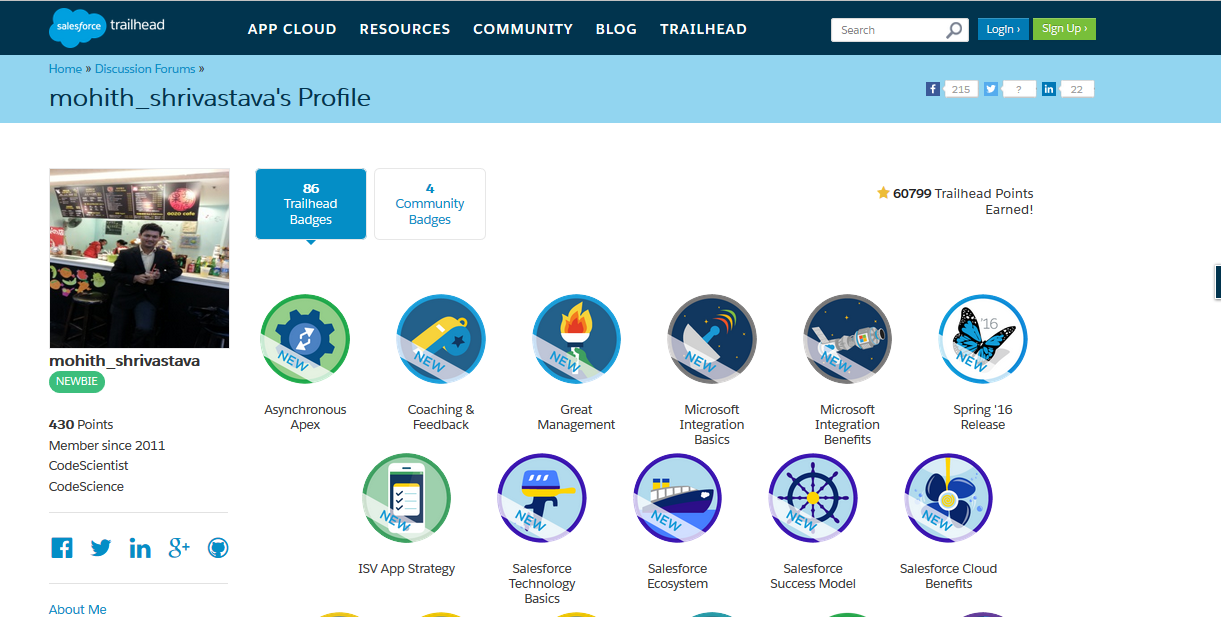The height and width of the screenshot is (617, 1221).
Task: Open Microsoft Integration Basics satellite dish badge
Action: pyautogui.click(x=712, y=339)
